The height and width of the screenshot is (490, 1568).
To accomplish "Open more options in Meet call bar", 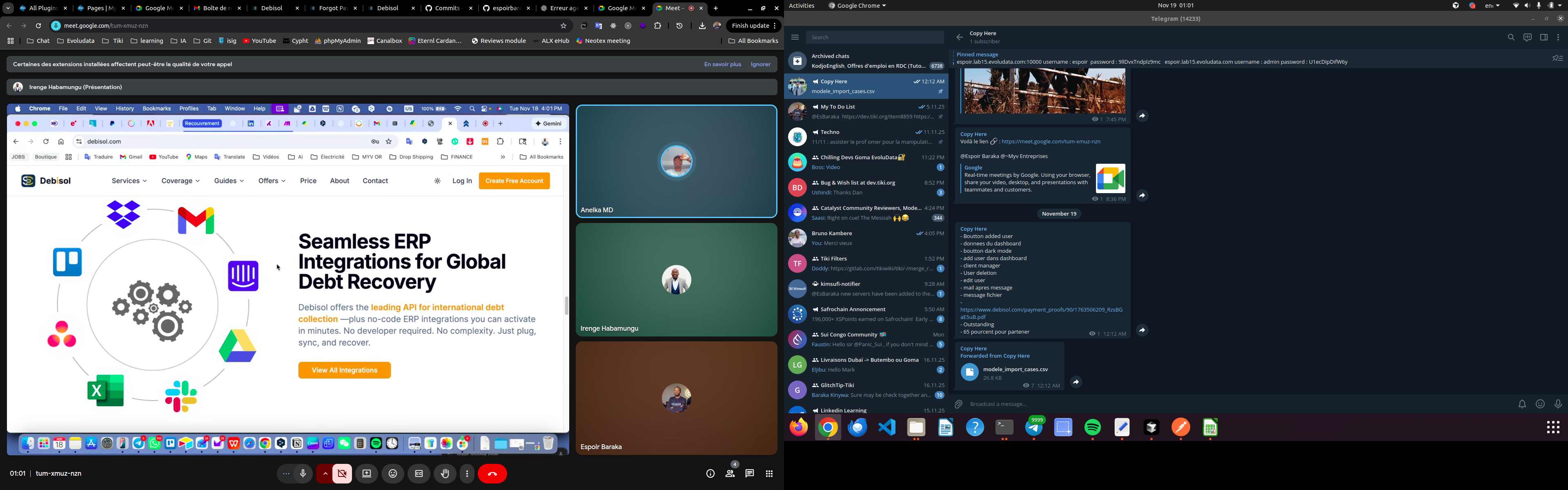I will 467,474.
